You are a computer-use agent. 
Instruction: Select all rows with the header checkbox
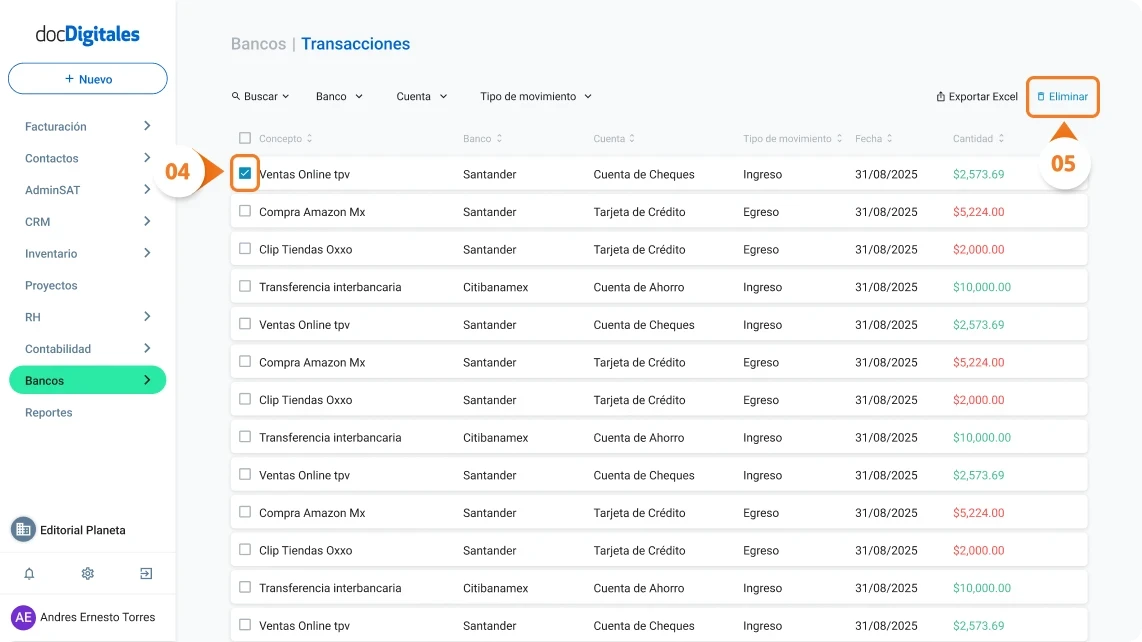[x=244, y=138]
